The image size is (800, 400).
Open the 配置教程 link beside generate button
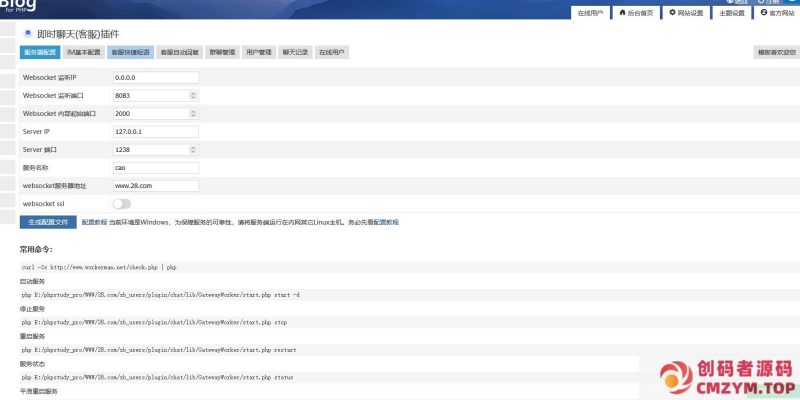[x=93, y=222]
